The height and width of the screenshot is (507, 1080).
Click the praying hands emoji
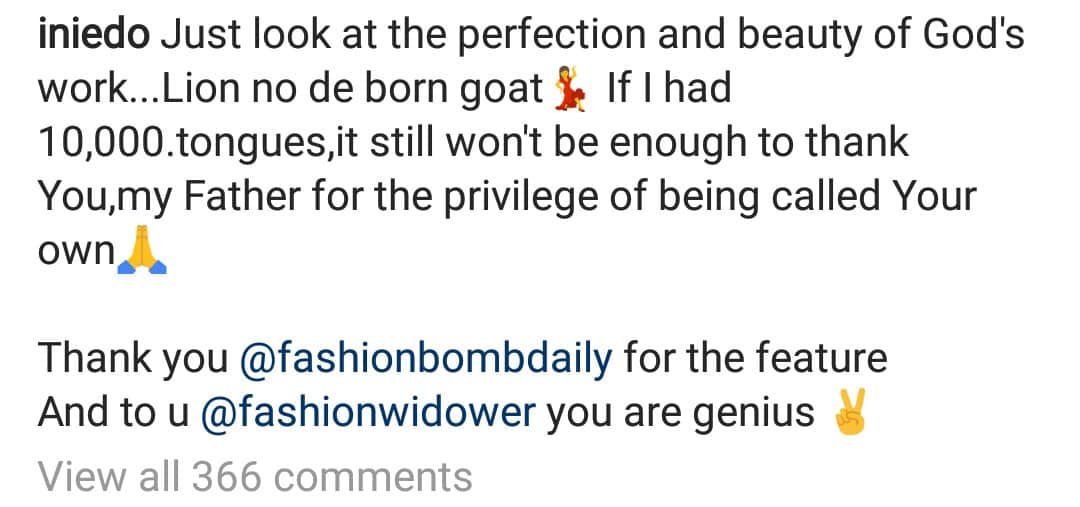click(x=142, y=253)
